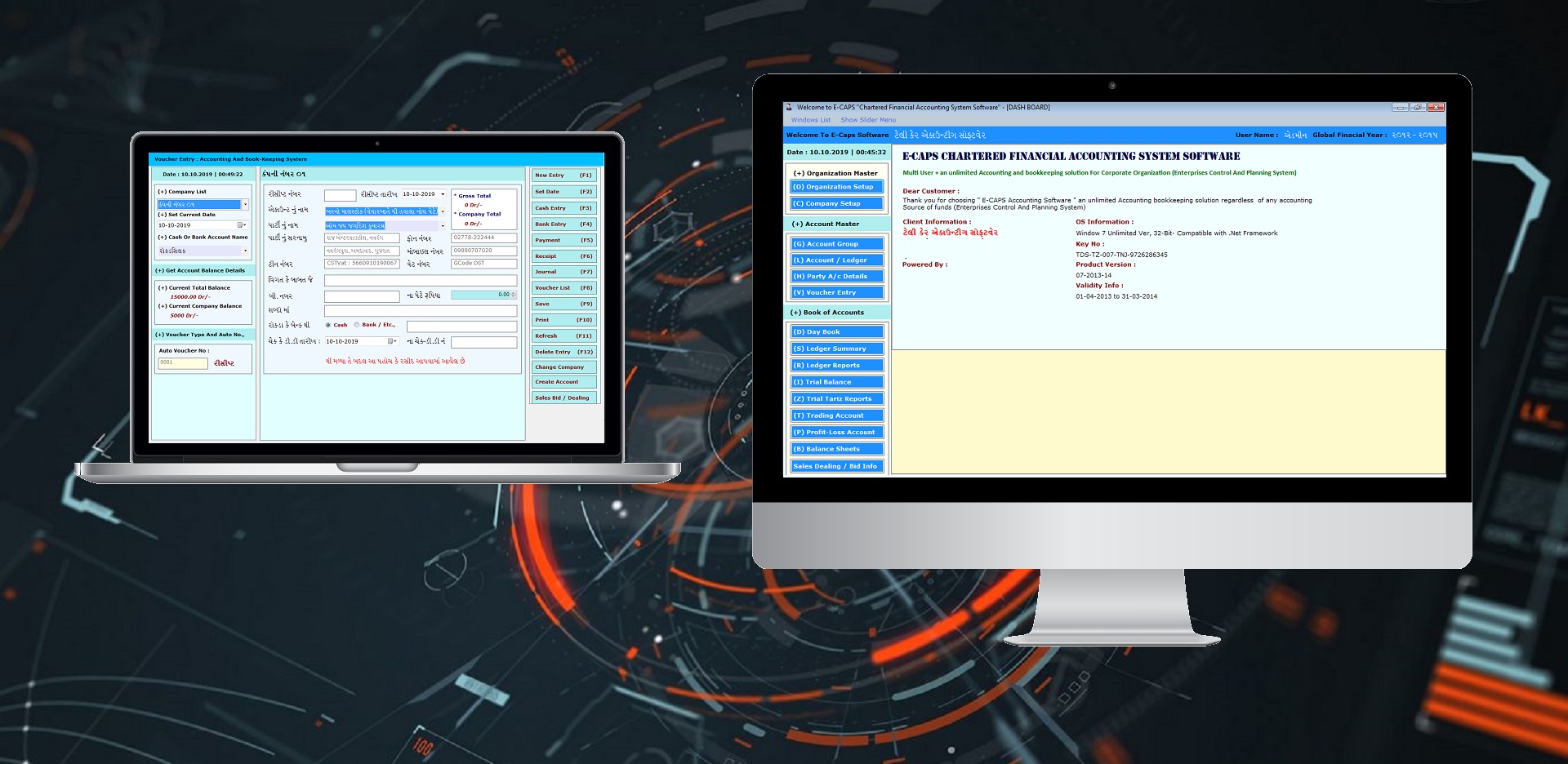Open the Cash Or Bank Account Name dropdown
1568x764 pixels.
(x=245, y=251)
